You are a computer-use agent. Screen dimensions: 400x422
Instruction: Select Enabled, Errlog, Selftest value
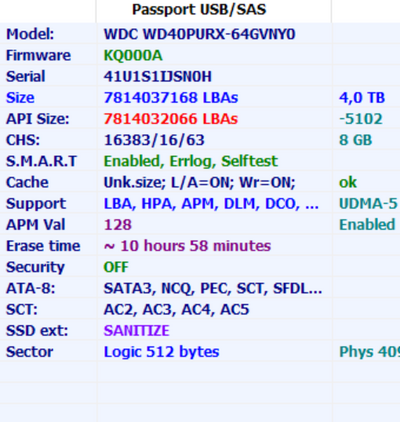pos(191,161)
